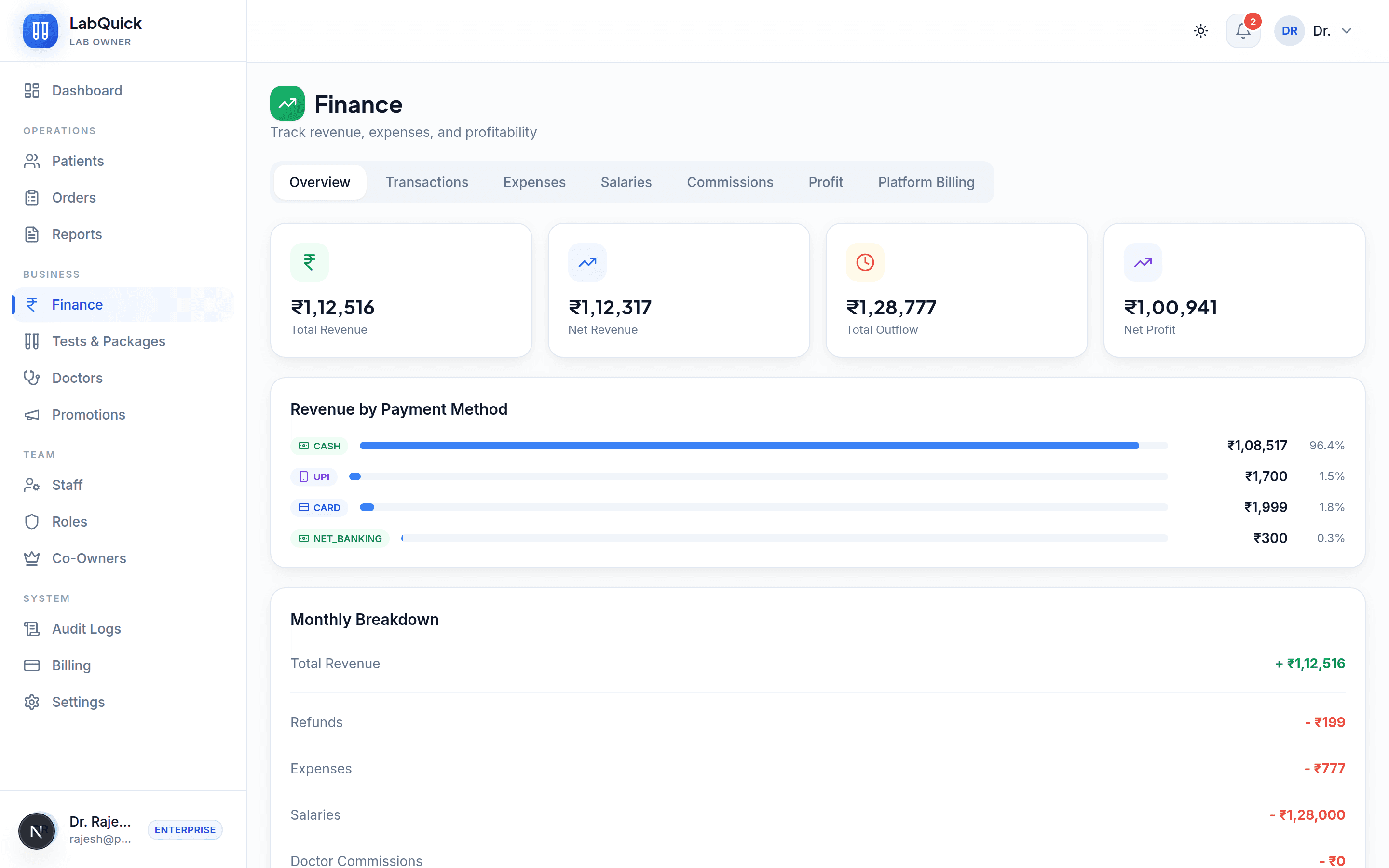Click the Refunds row amount - ₹199
The image size is (1389, 868).
pos(1325,722)
